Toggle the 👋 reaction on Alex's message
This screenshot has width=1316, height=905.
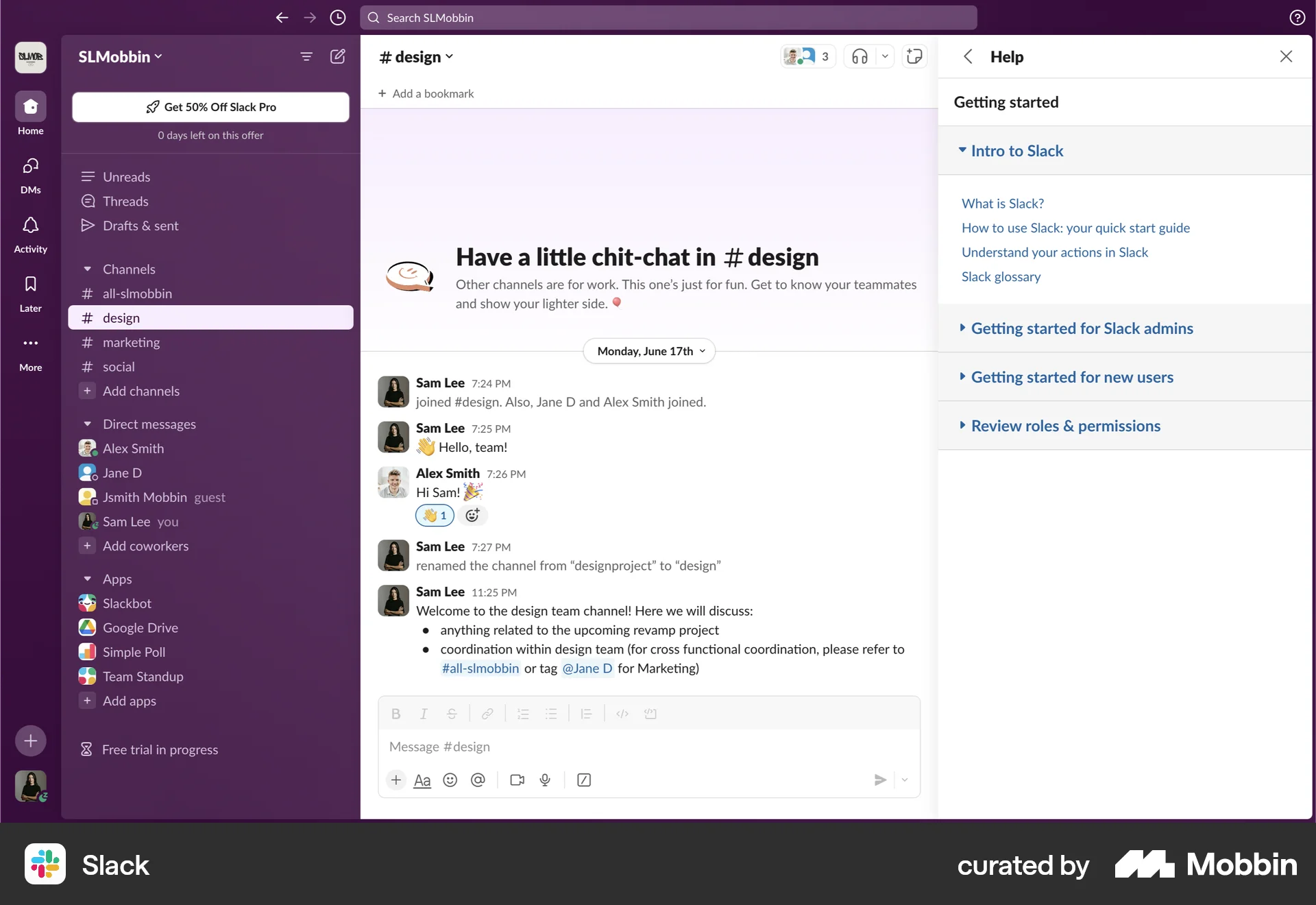click(x=434, y=516)
